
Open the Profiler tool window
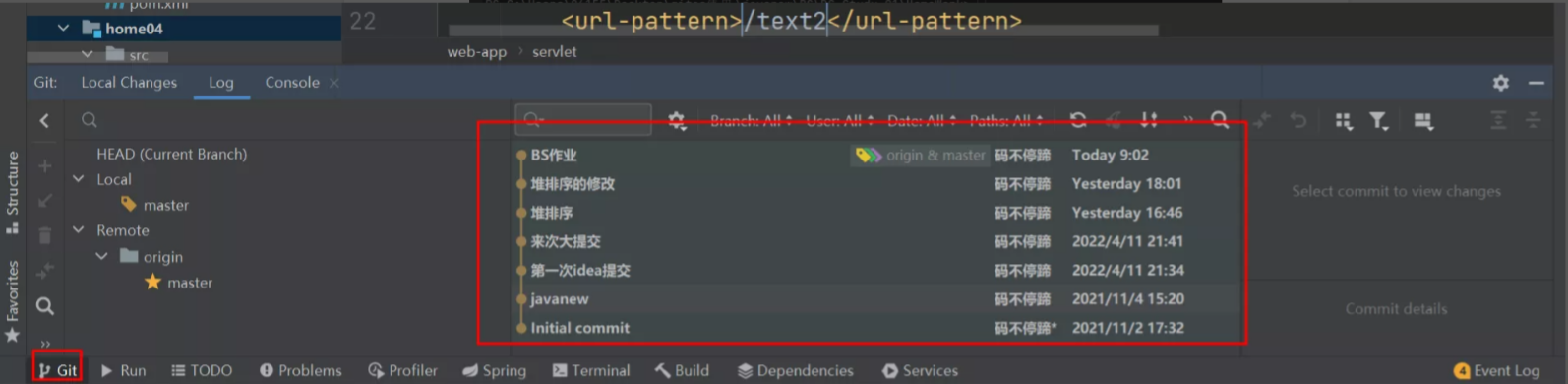tap(402, 370)
